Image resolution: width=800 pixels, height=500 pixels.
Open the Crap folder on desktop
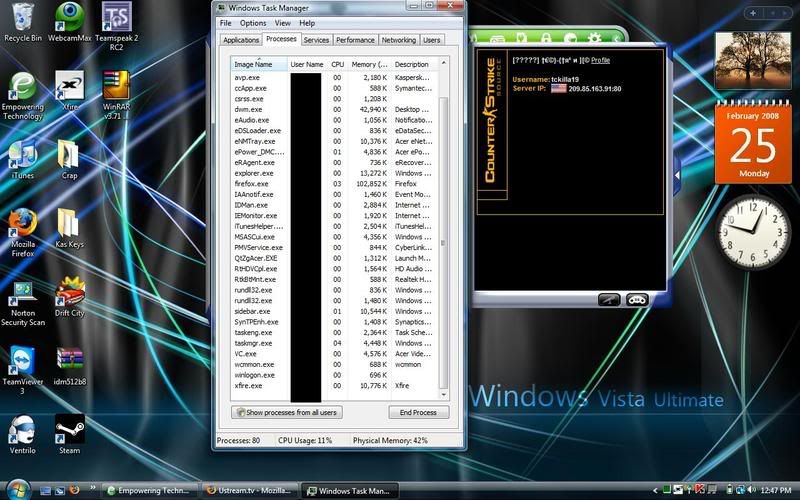pyautogui.click(x=68, y=159)
